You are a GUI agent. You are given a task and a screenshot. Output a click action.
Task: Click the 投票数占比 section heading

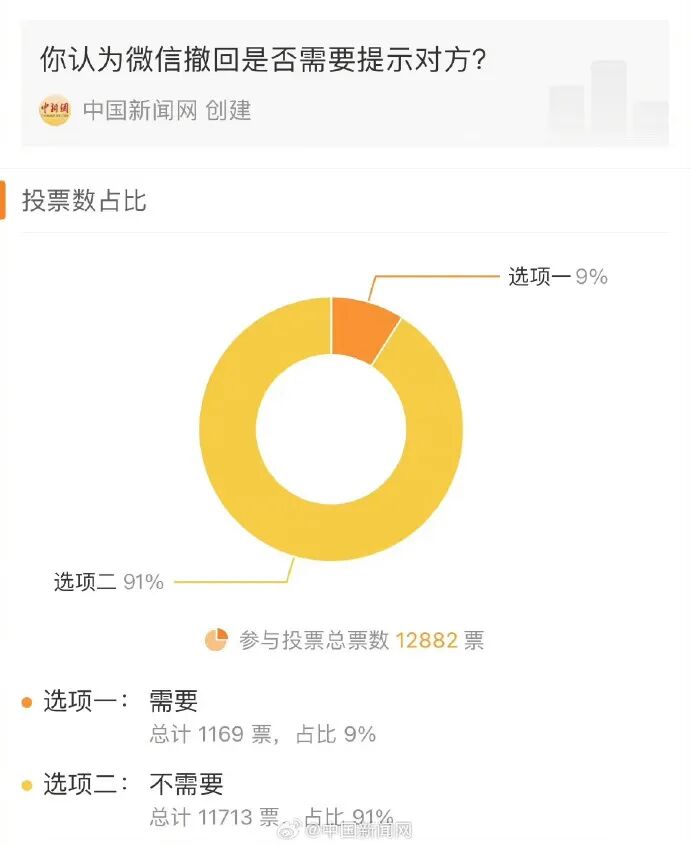[84, 201]
